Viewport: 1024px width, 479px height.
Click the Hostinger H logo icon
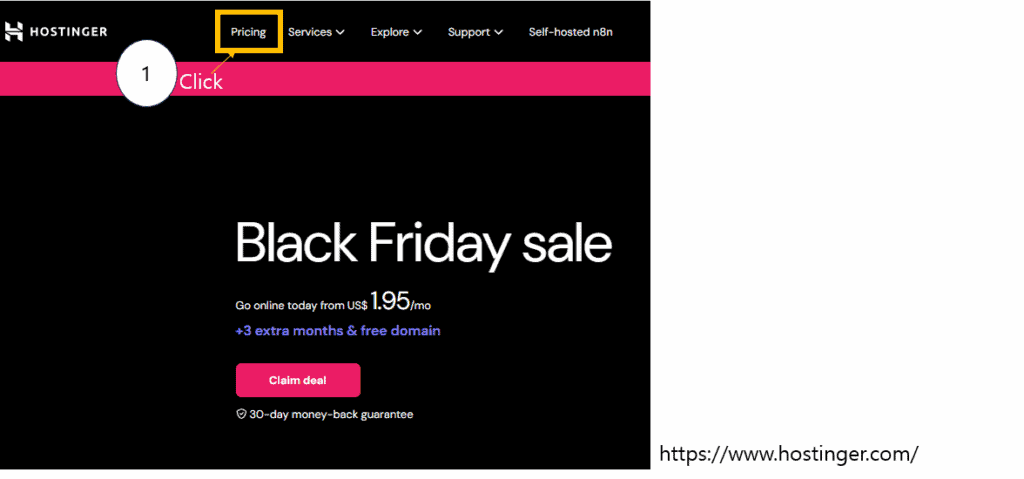click(13, 32)
